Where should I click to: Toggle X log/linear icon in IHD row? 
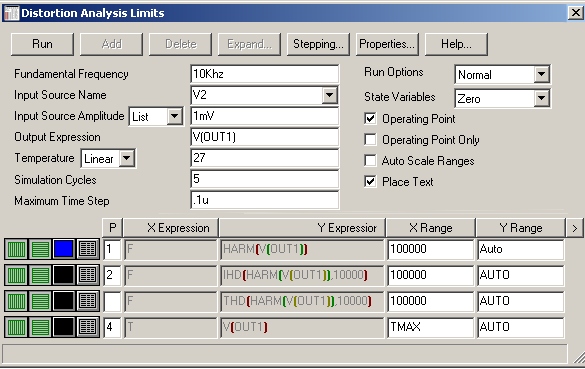coord(16,275)
